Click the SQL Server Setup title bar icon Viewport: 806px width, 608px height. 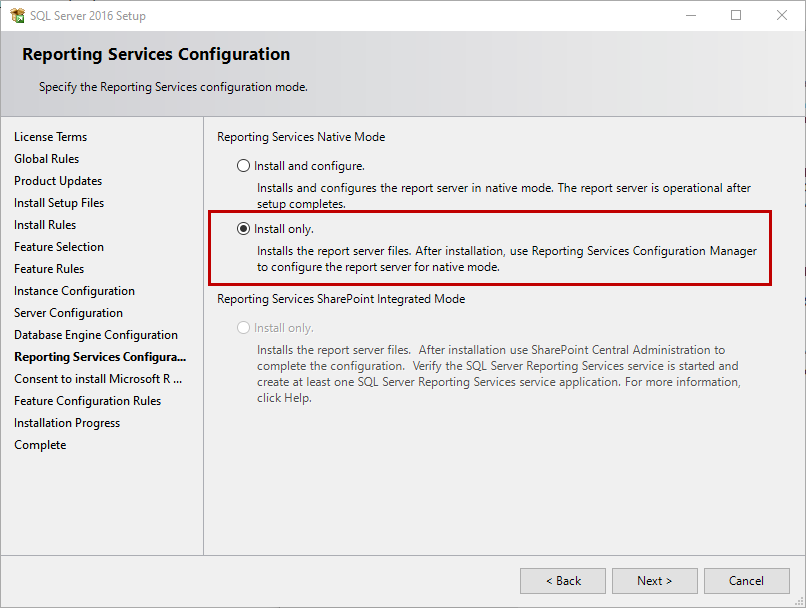(x=17, y=16)
